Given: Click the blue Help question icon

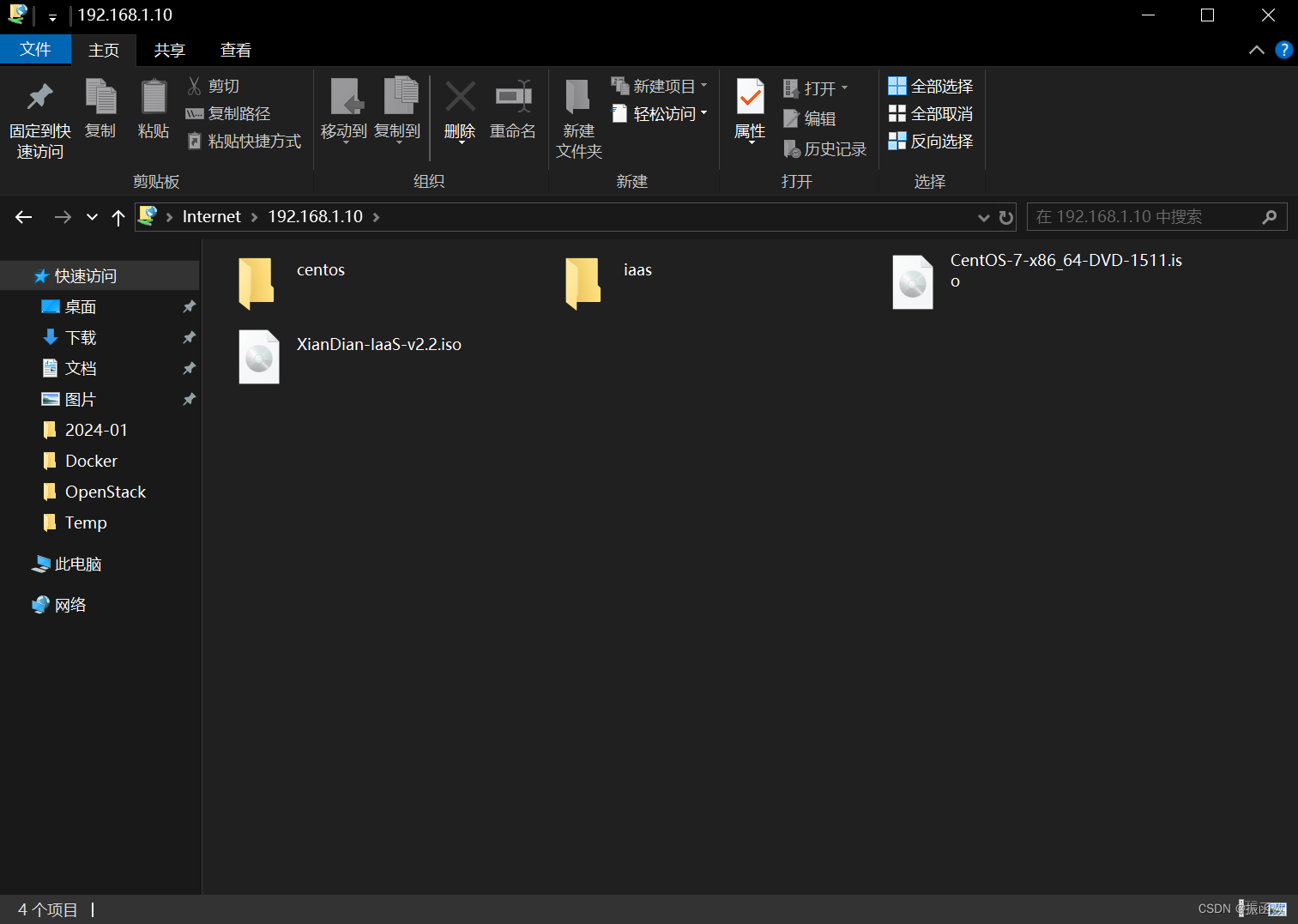Looking at the screenshot, I should pos(1284,50).
